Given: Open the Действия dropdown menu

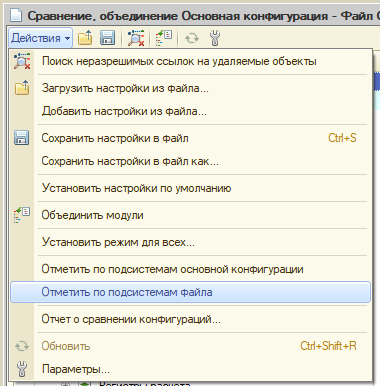Looking at the screenshot, I should point(40,38).
